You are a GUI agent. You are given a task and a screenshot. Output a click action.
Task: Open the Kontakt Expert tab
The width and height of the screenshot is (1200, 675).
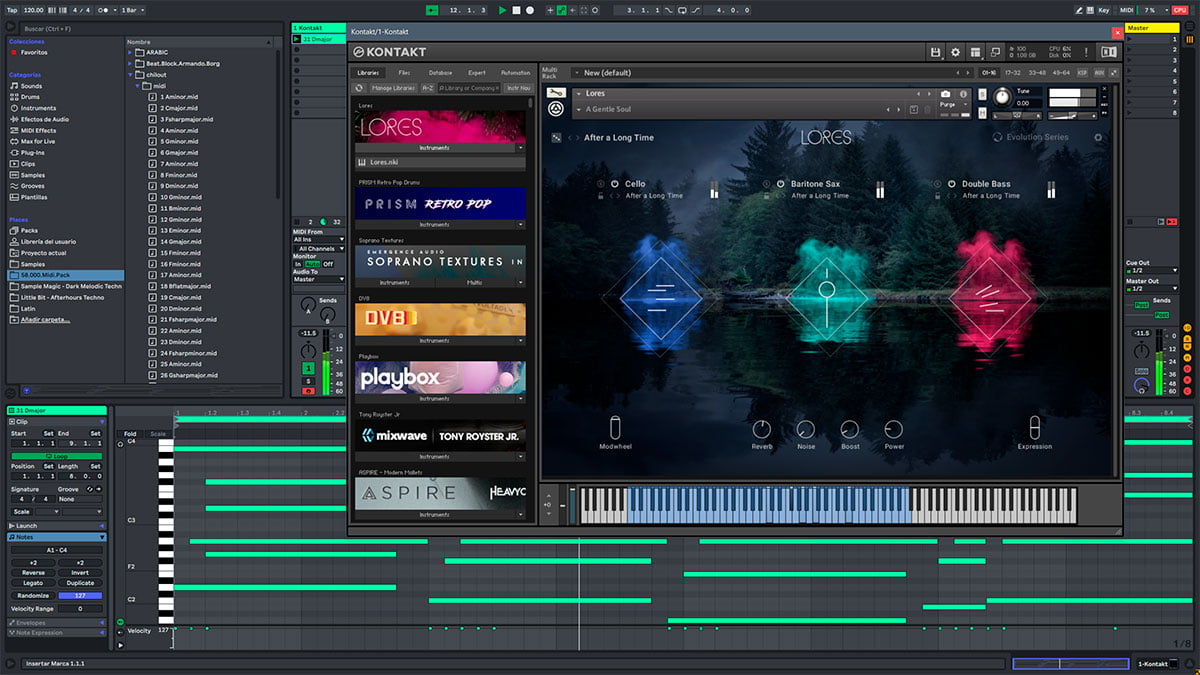coord(477,73)
